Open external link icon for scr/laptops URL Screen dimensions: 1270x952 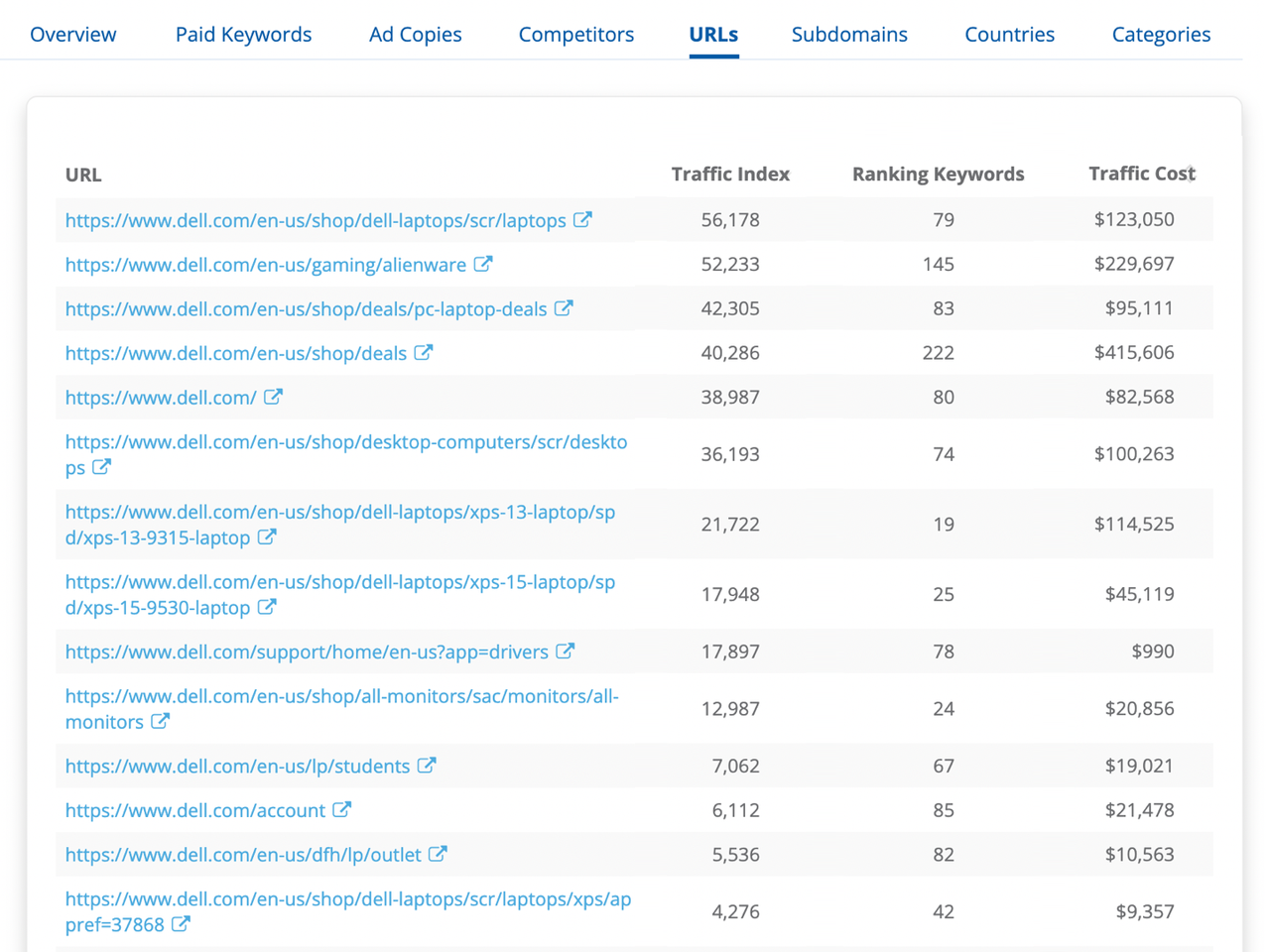[583, 219]
